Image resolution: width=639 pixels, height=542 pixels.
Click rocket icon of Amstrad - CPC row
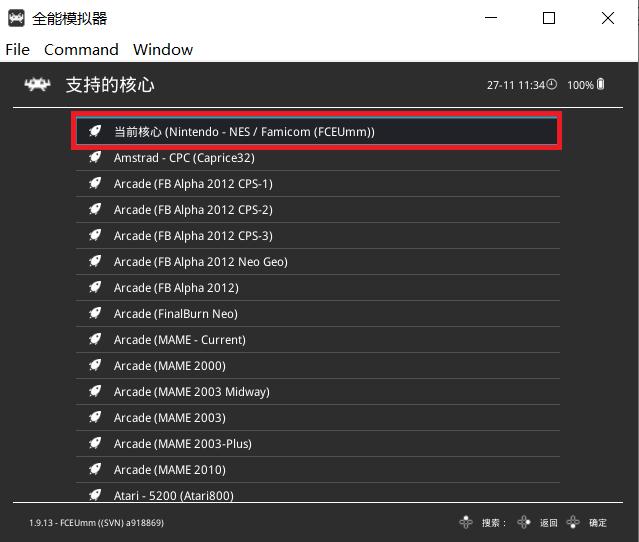click(95, 157)
